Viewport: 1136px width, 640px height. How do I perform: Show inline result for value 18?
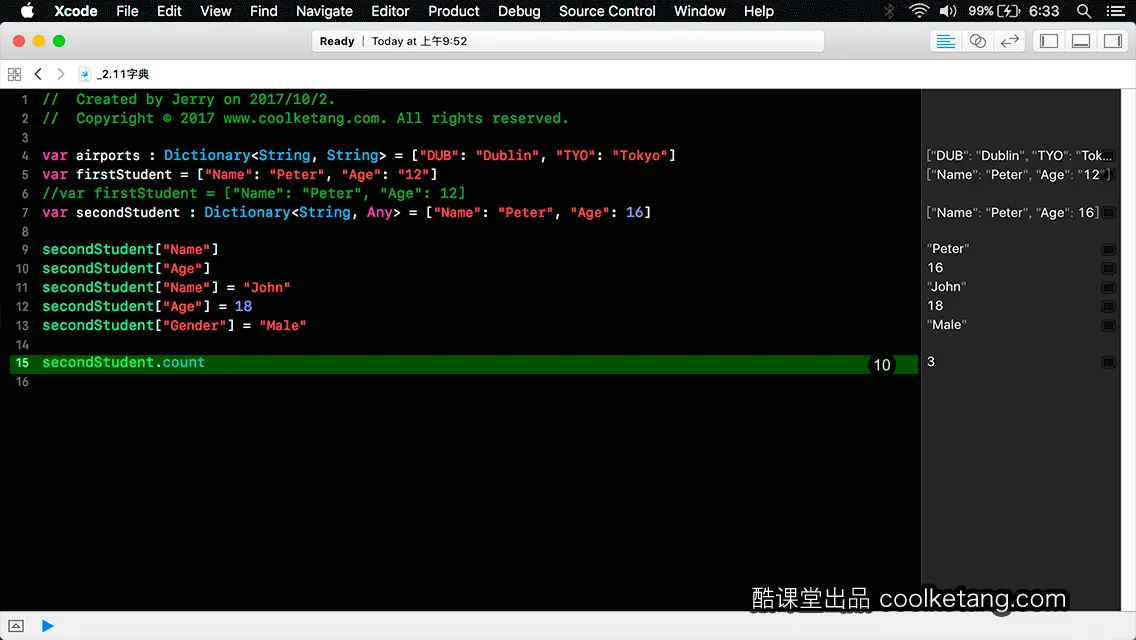1108,307
